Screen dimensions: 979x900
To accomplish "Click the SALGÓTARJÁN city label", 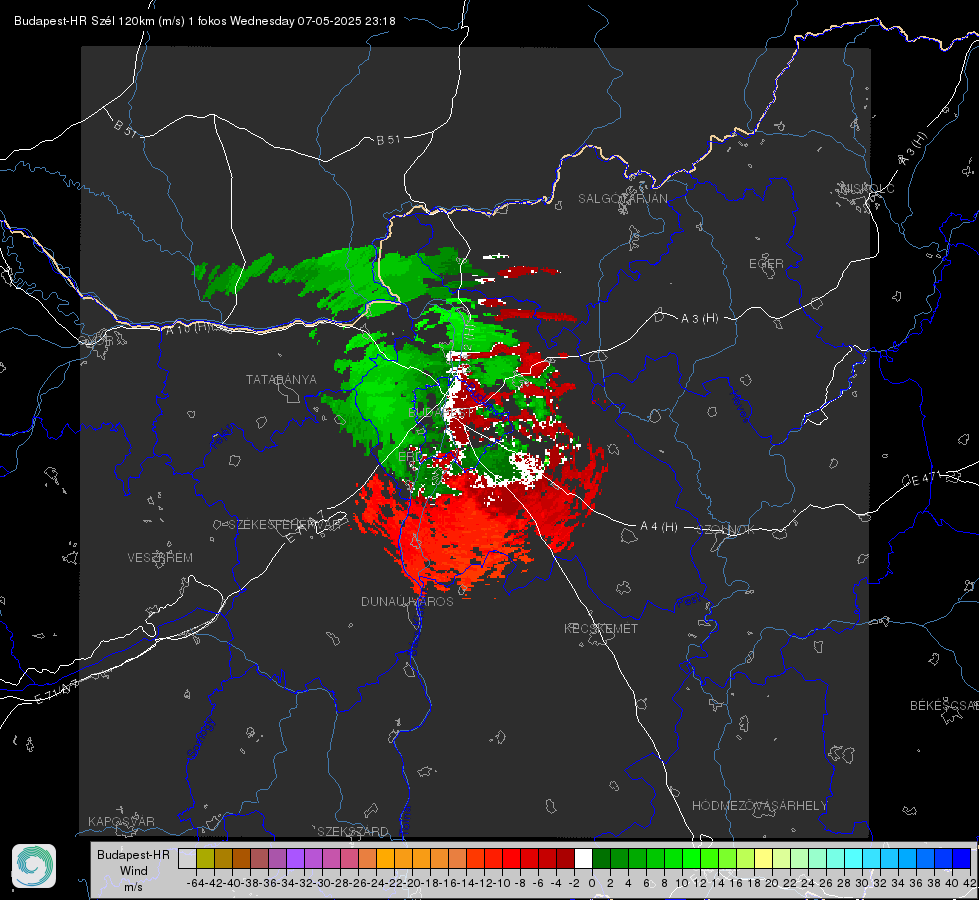I will 622,199.
